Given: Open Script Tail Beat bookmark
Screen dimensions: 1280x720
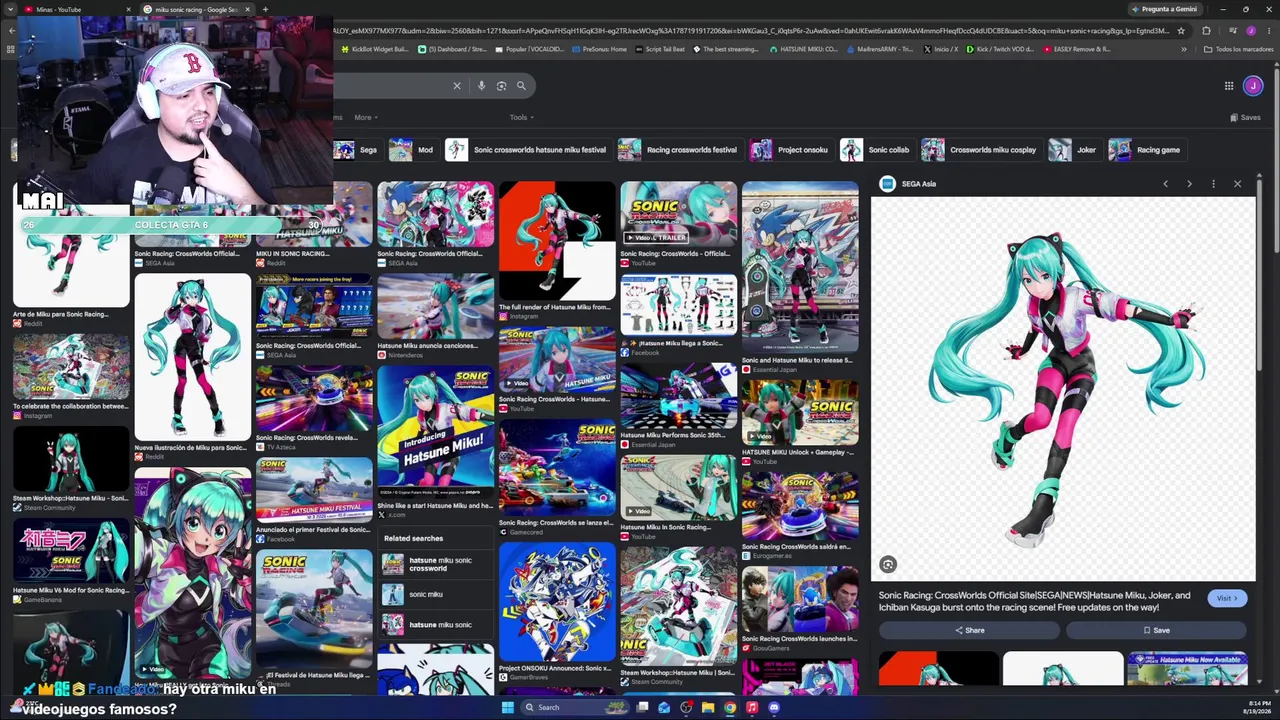Looking at the screenshot, I should coord(660,49).
